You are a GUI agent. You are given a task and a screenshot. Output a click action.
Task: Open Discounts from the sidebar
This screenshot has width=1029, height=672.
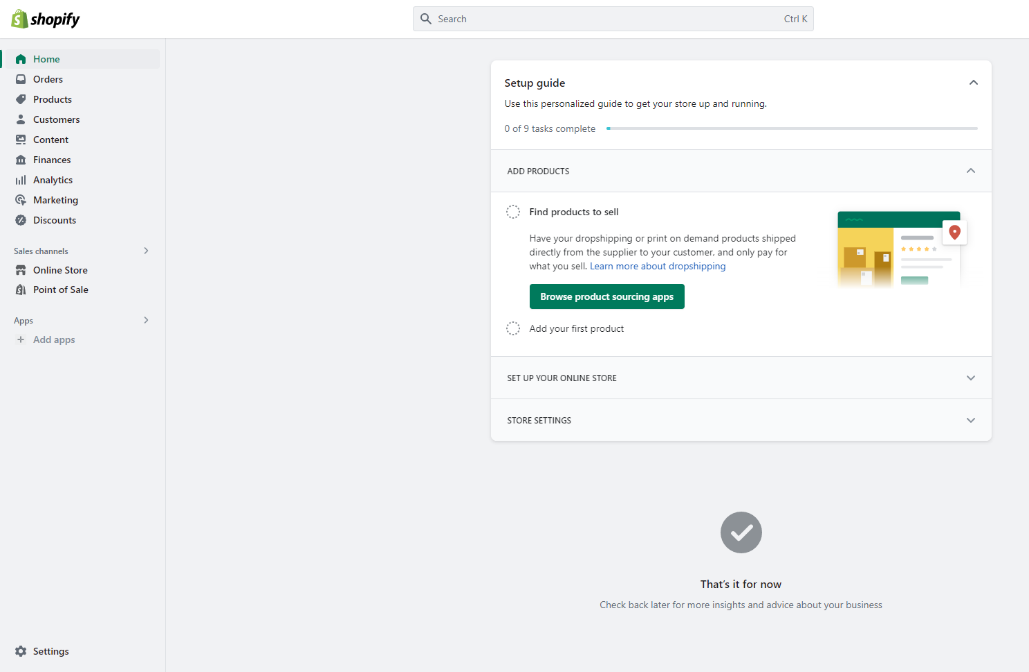81,220
